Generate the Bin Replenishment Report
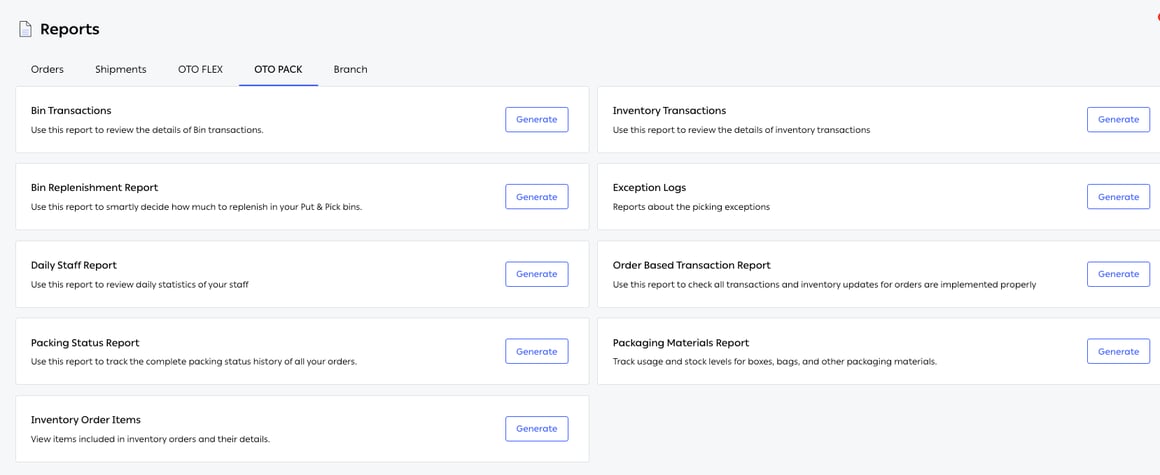Image resolution: width=1160 pixels, height=475 pixels. [536, 197]
